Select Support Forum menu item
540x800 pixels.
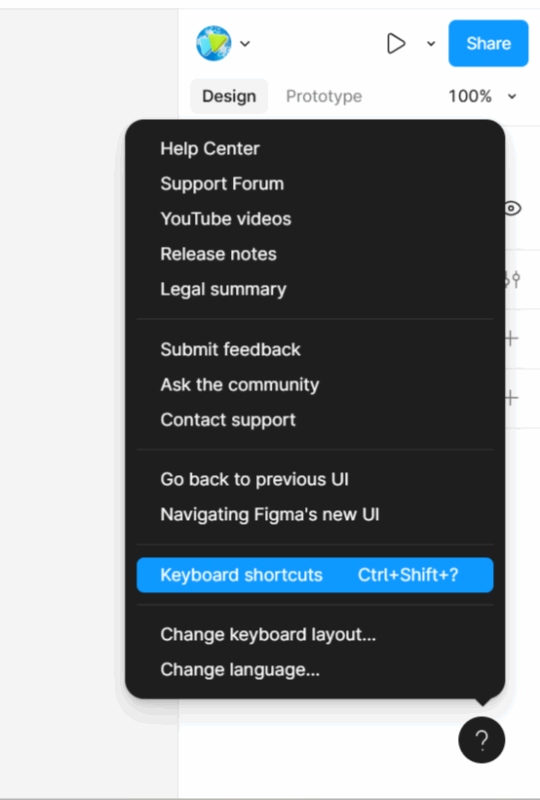coord(315,184)
